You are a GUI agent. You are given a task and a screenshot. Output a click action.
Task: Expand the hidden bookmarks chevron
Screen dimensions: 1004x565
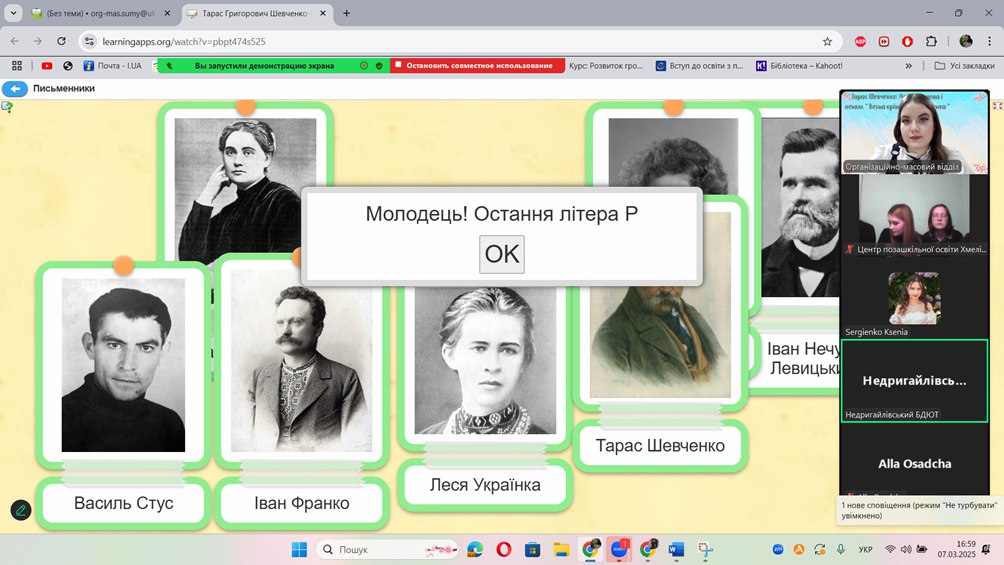point(908,66)
